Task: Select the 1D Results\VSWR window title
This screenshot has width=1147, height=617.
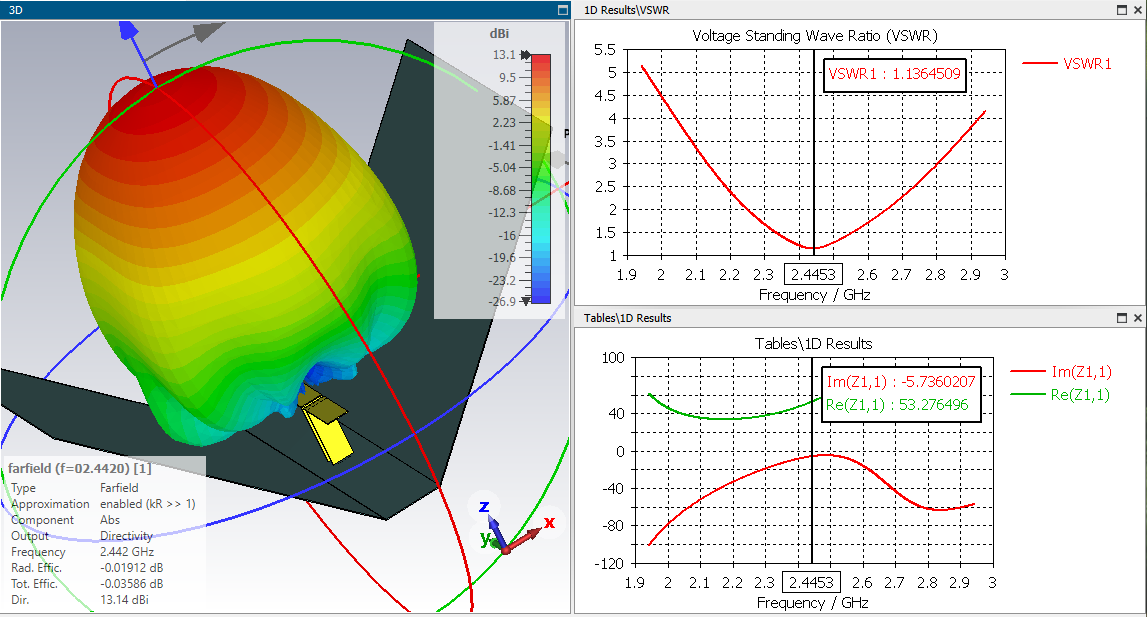Action: 627,10
